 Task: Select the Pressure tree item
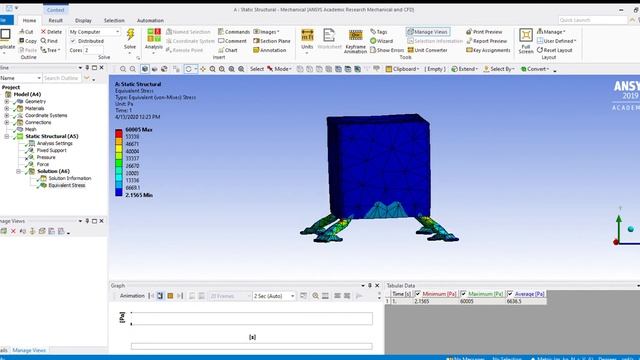click(46, 157)
